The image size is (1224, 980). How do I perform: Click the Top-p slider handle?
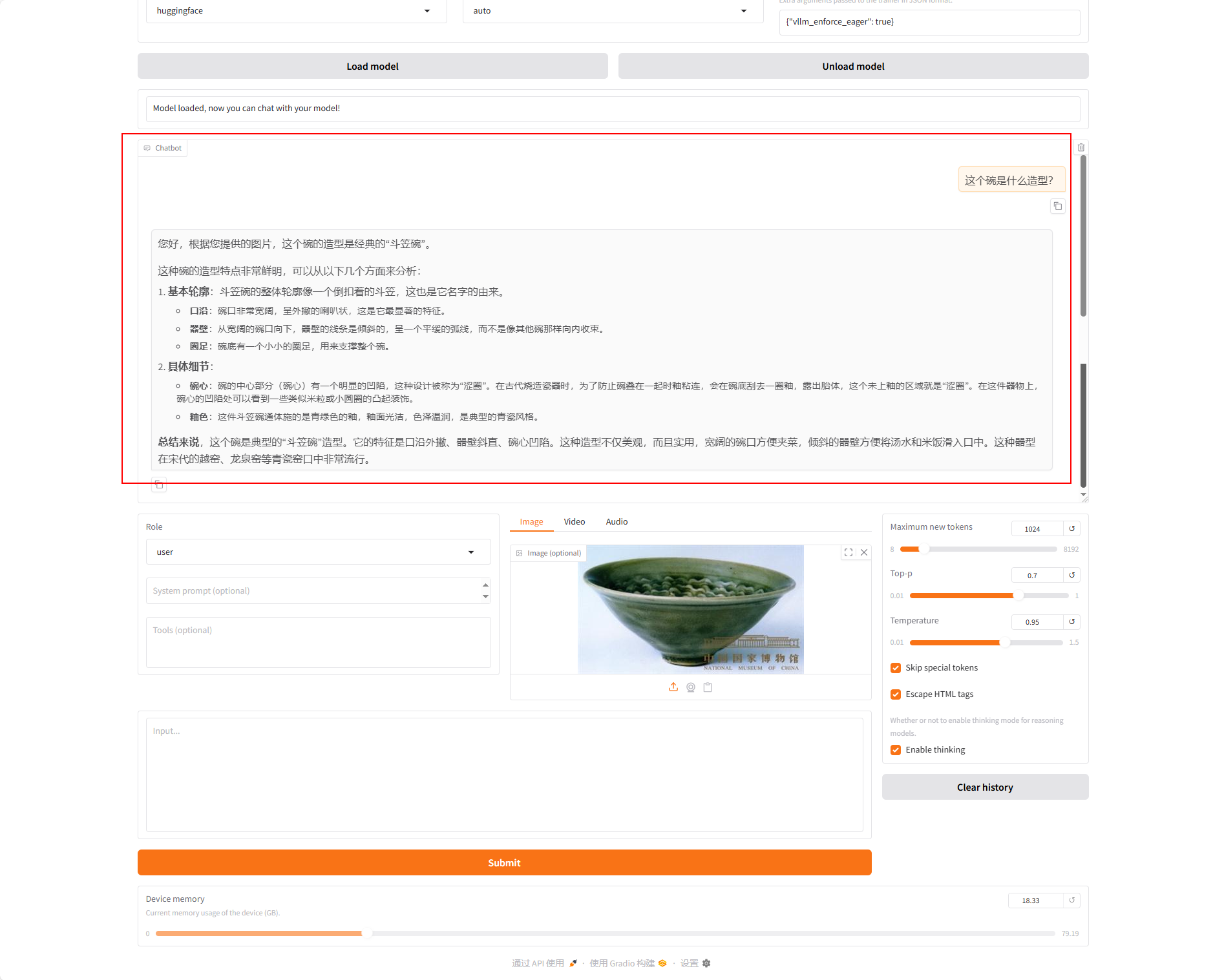[1018, 596]
